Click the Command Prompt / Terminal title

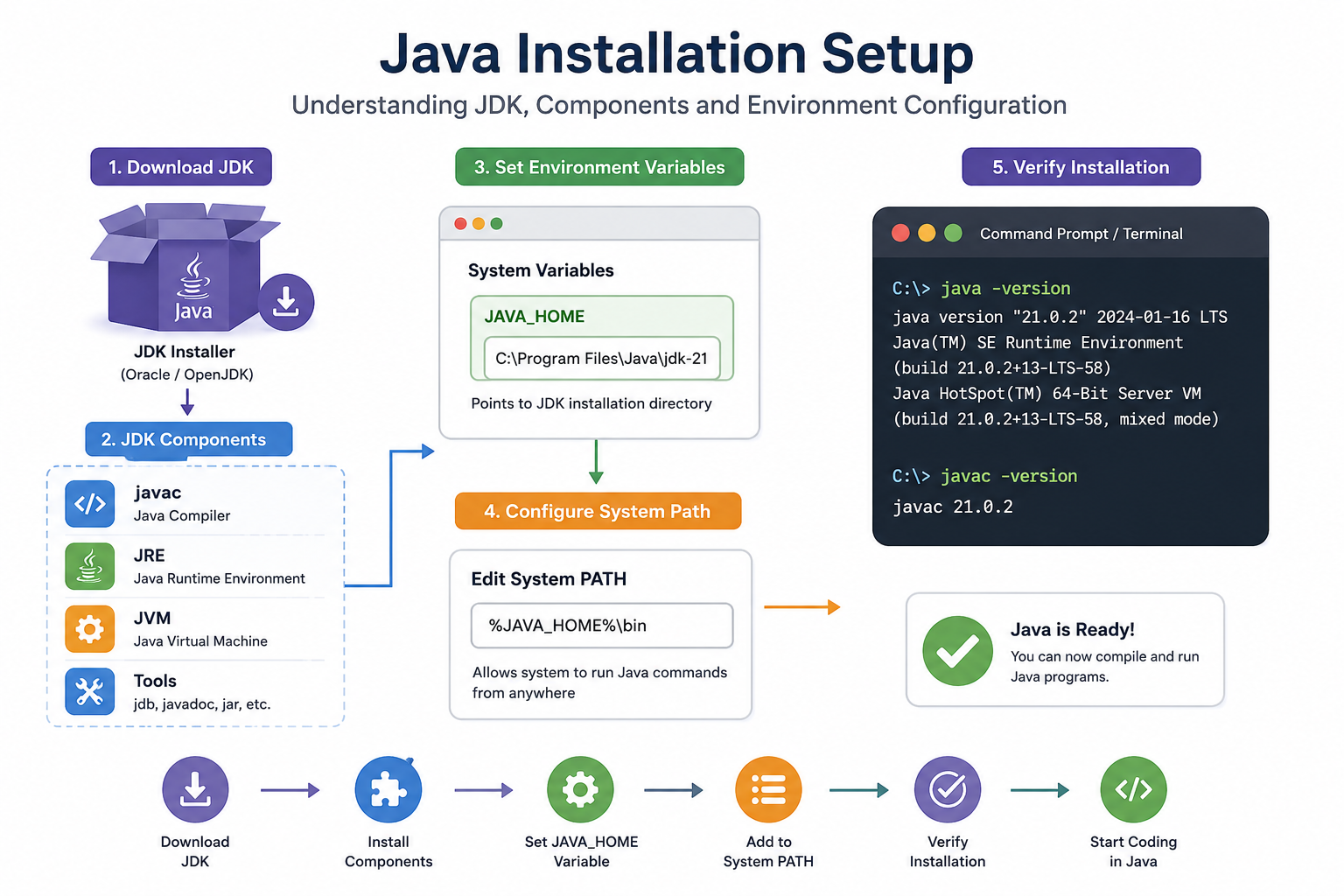1081,234
